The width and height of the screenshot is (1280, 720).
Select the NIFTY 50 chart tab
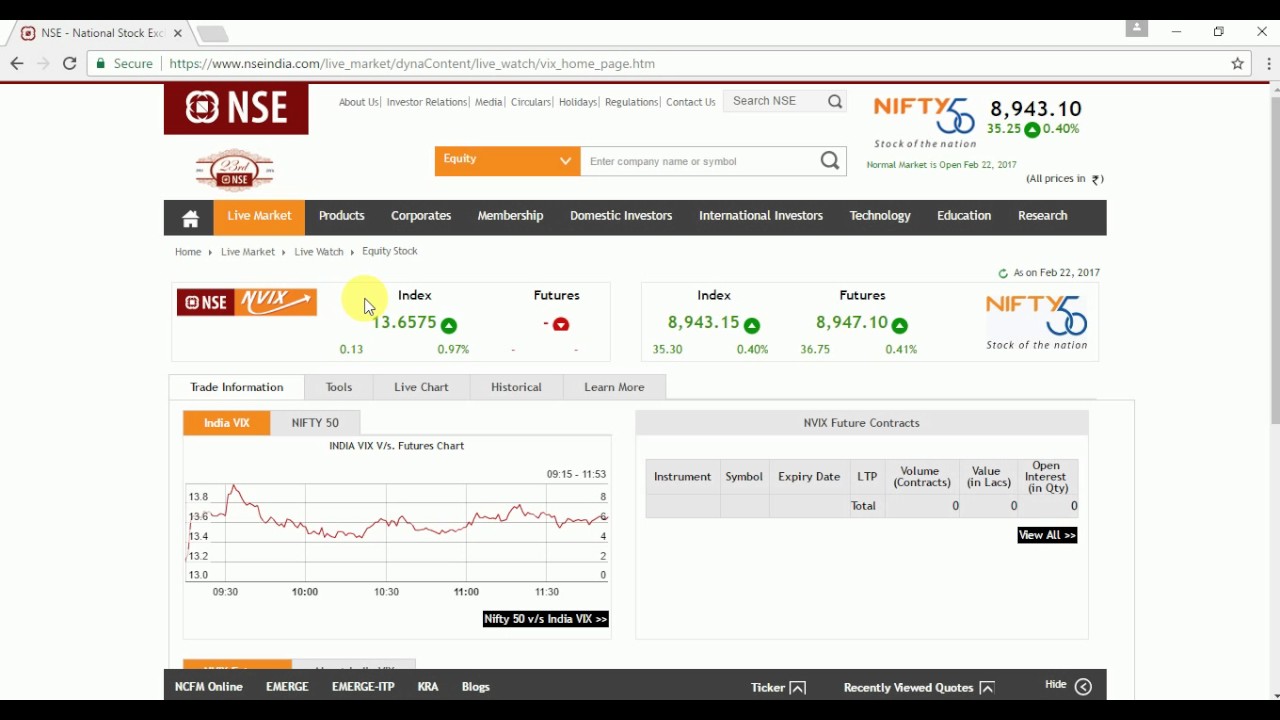point(315,423)
